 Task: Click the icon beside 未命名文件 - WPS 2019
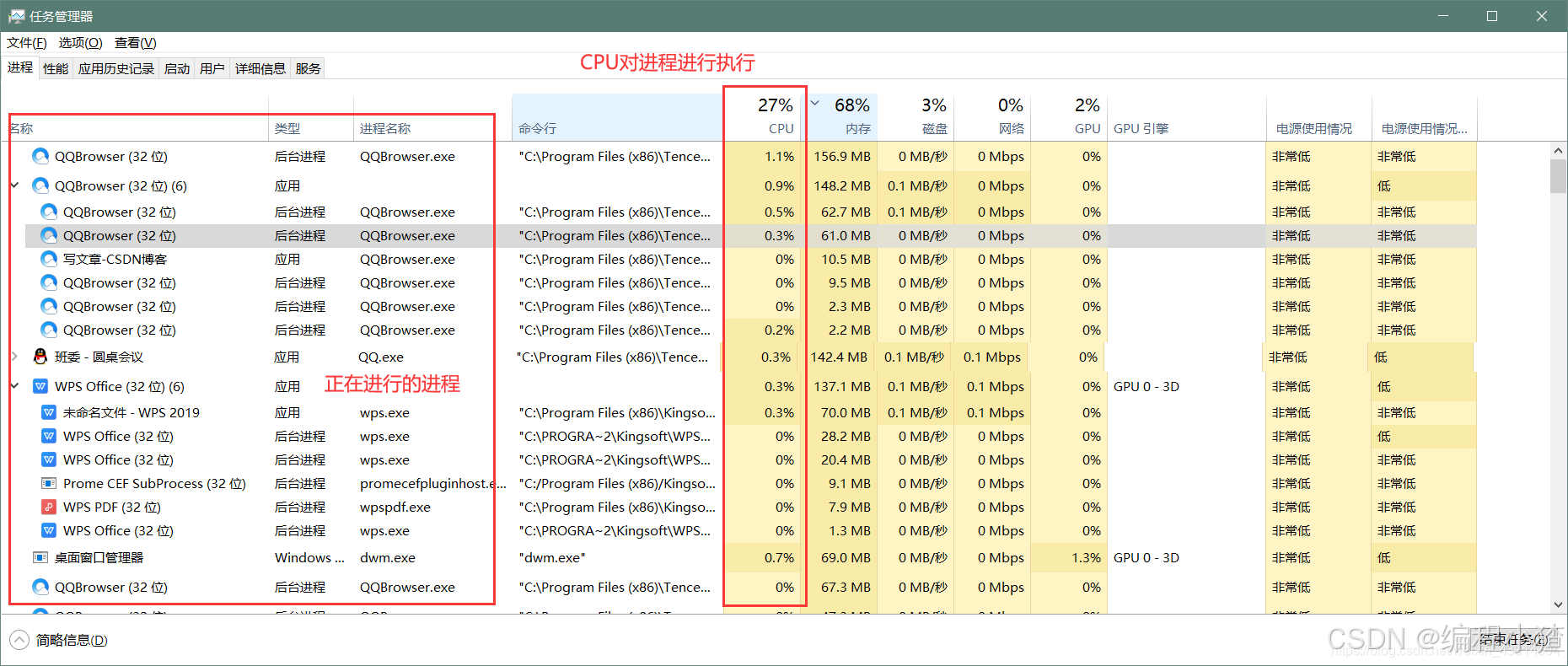49,412
